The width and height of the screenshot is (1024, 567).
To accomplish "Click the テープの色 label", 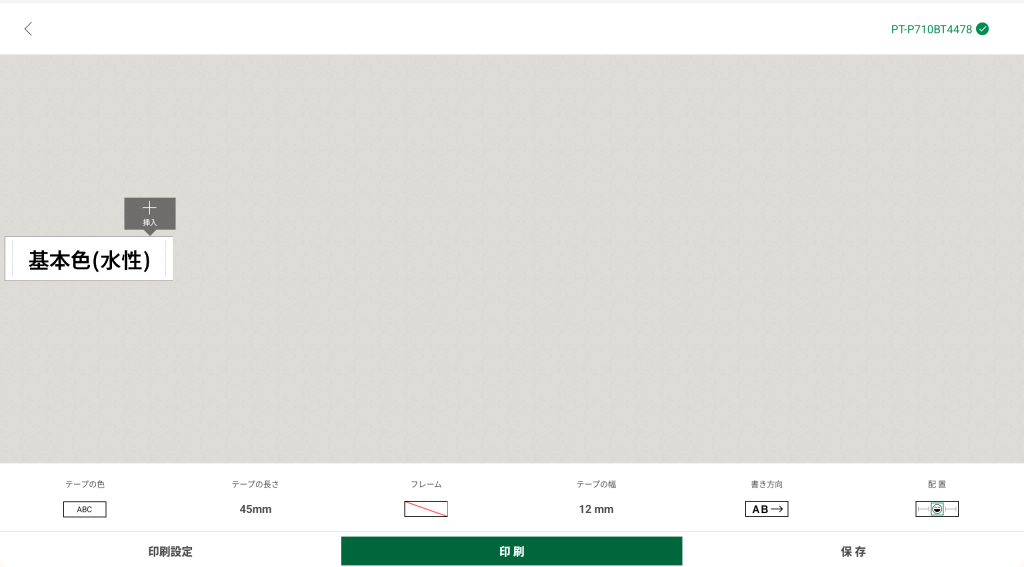I will click(x=85, y=484).
